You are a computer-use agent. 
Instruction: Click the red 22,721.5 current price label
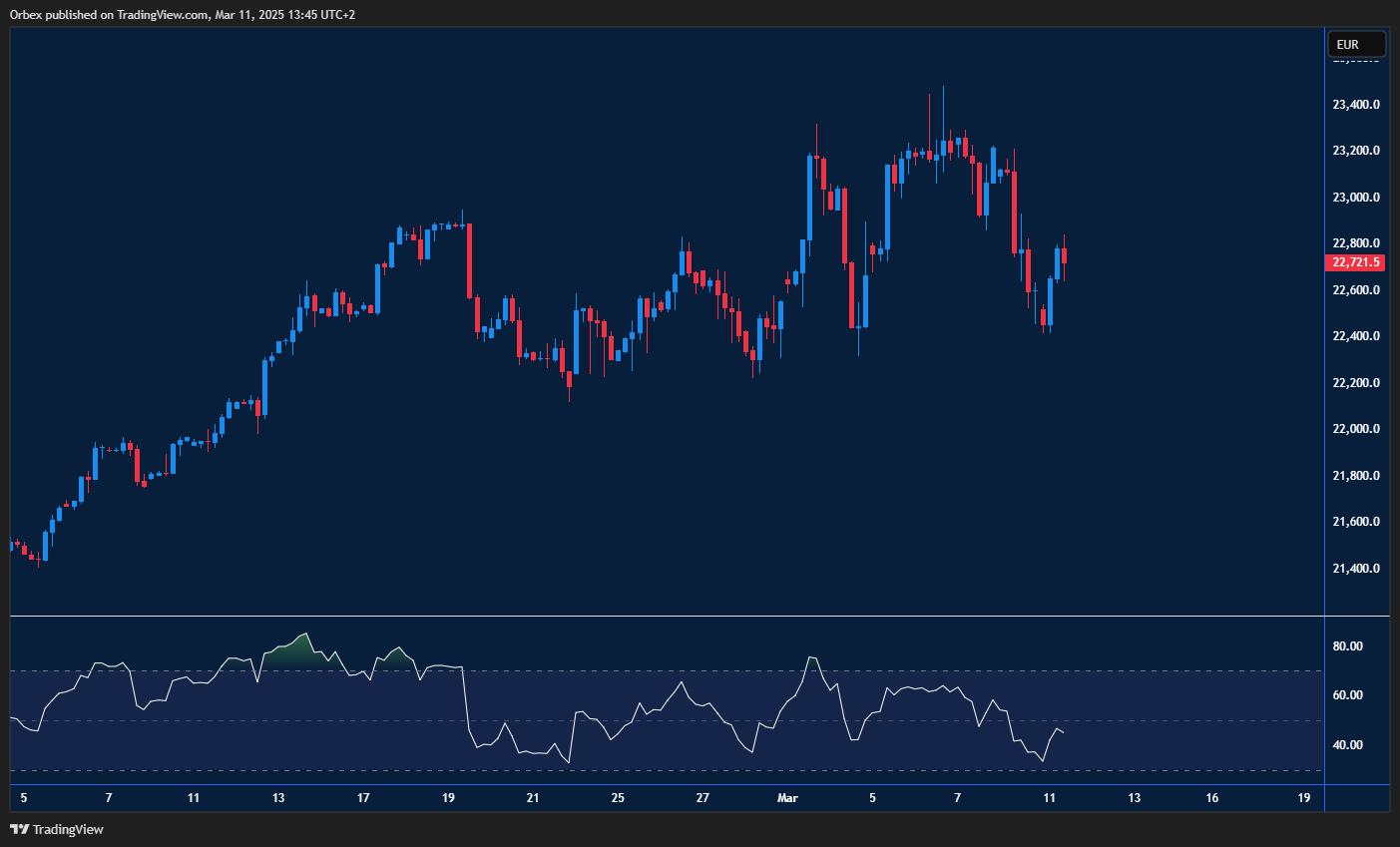click(1356, 262)
